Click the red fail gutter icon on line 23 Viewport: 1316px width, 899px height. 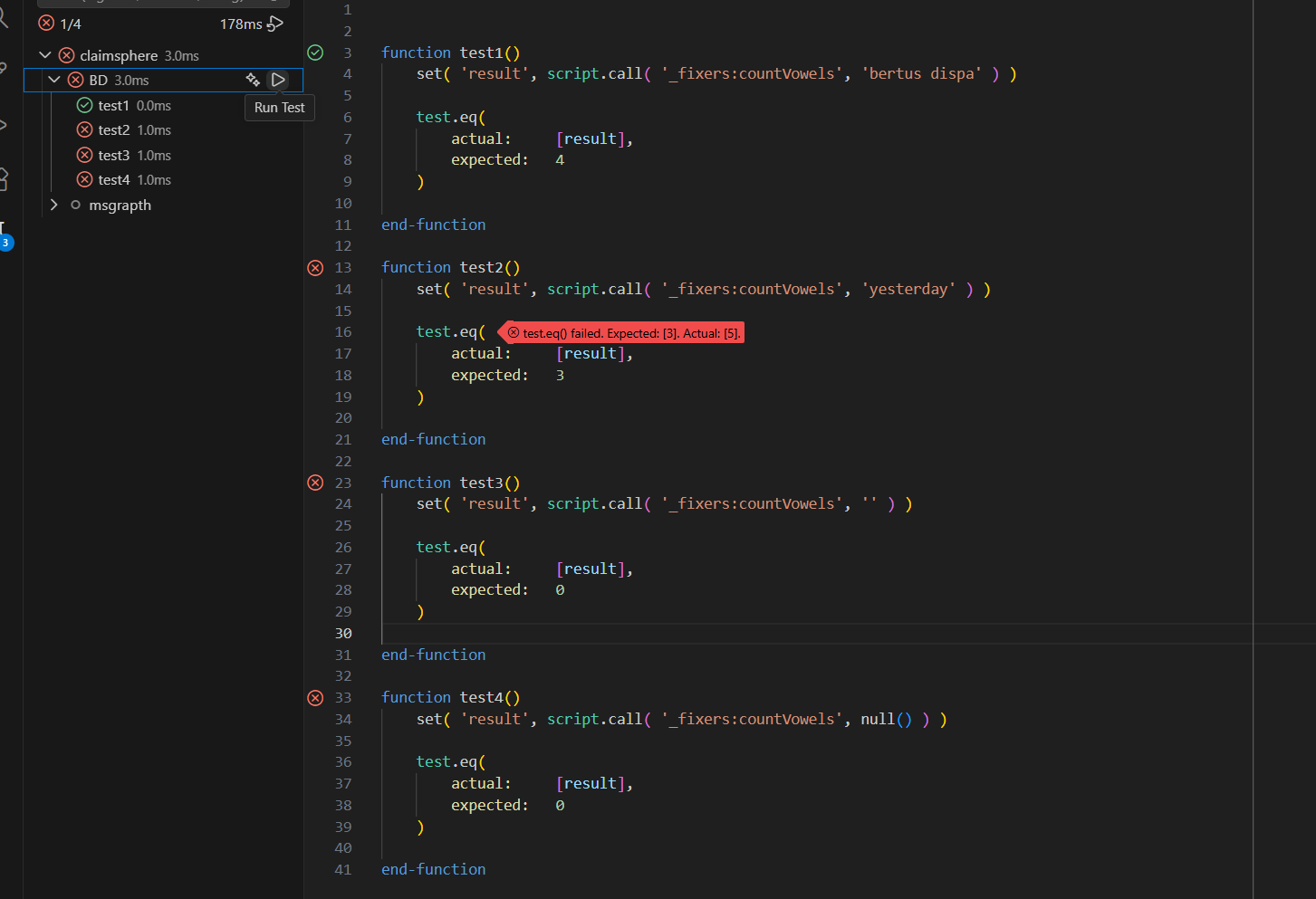[x=315, y=483]
